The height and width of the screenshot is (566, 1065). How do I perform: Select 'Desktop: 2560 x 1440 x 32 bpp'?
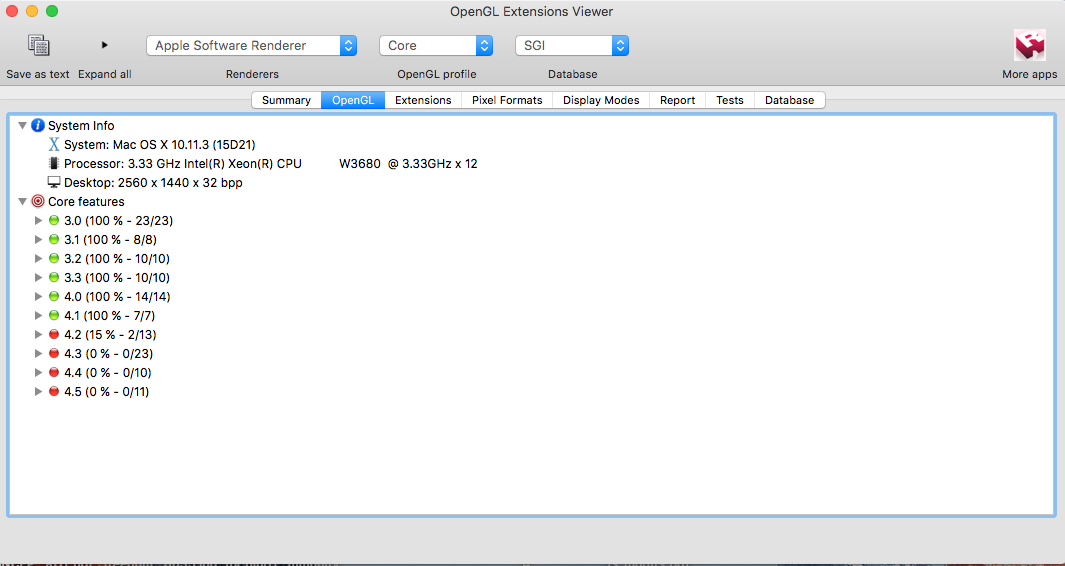coord(153,183)
